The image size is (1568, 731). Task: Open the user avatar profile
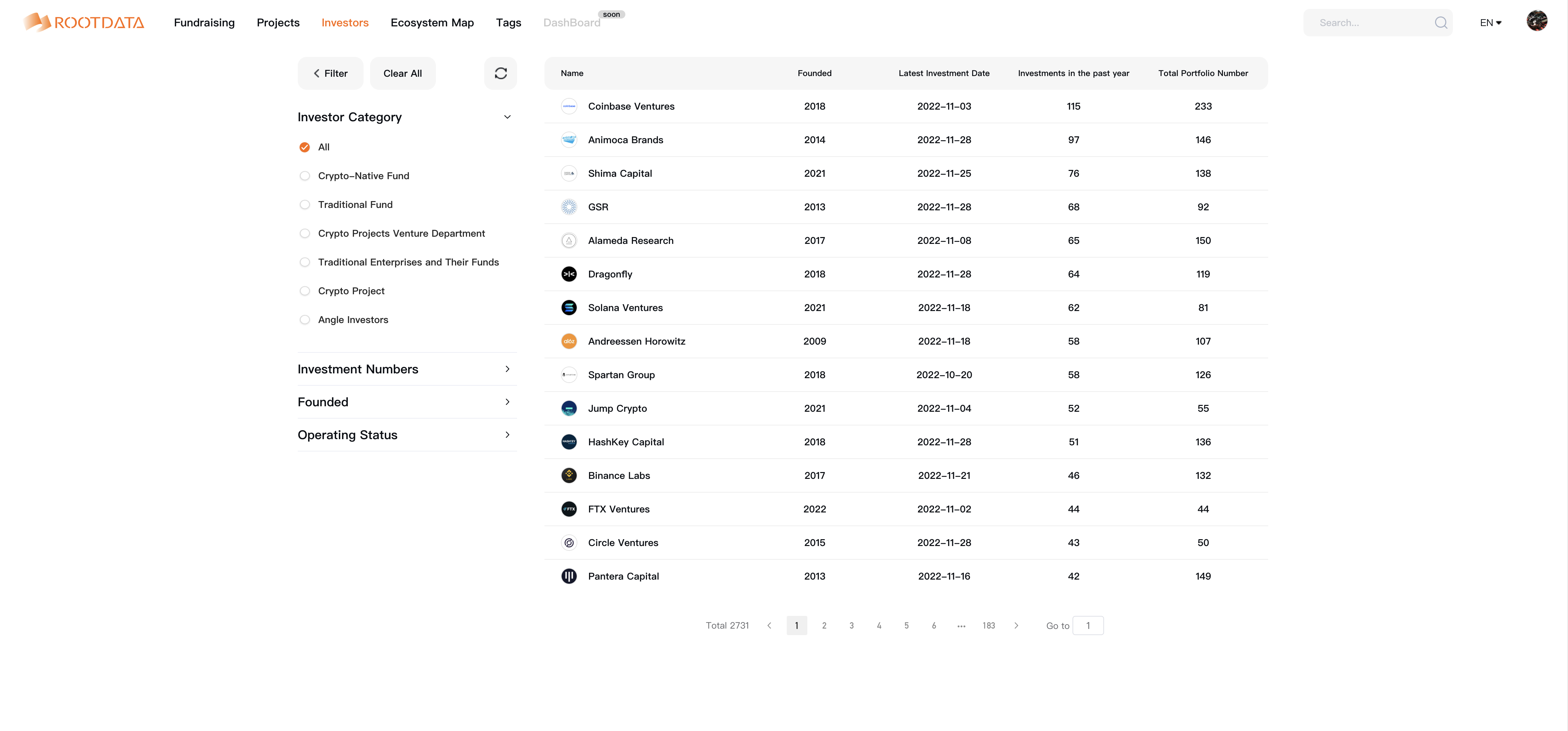coord(1536,20)
